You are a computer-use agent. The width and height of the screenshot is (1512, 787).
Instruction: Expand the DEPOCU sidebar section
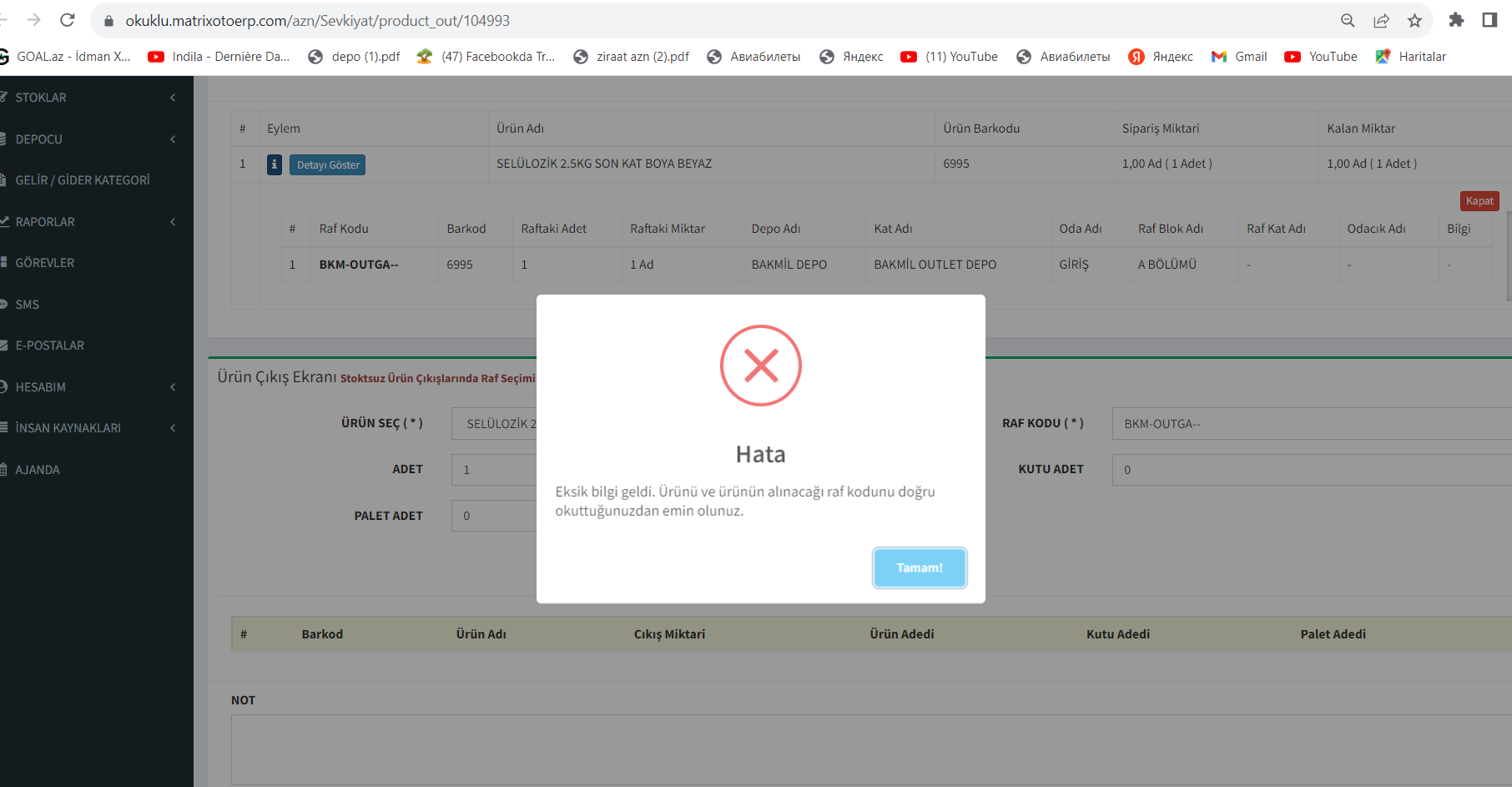(92, 139)
